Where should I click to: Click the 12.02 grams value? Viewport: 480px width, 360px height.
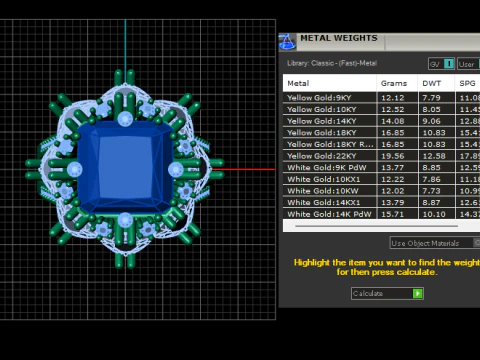click(x=393, y=191)
